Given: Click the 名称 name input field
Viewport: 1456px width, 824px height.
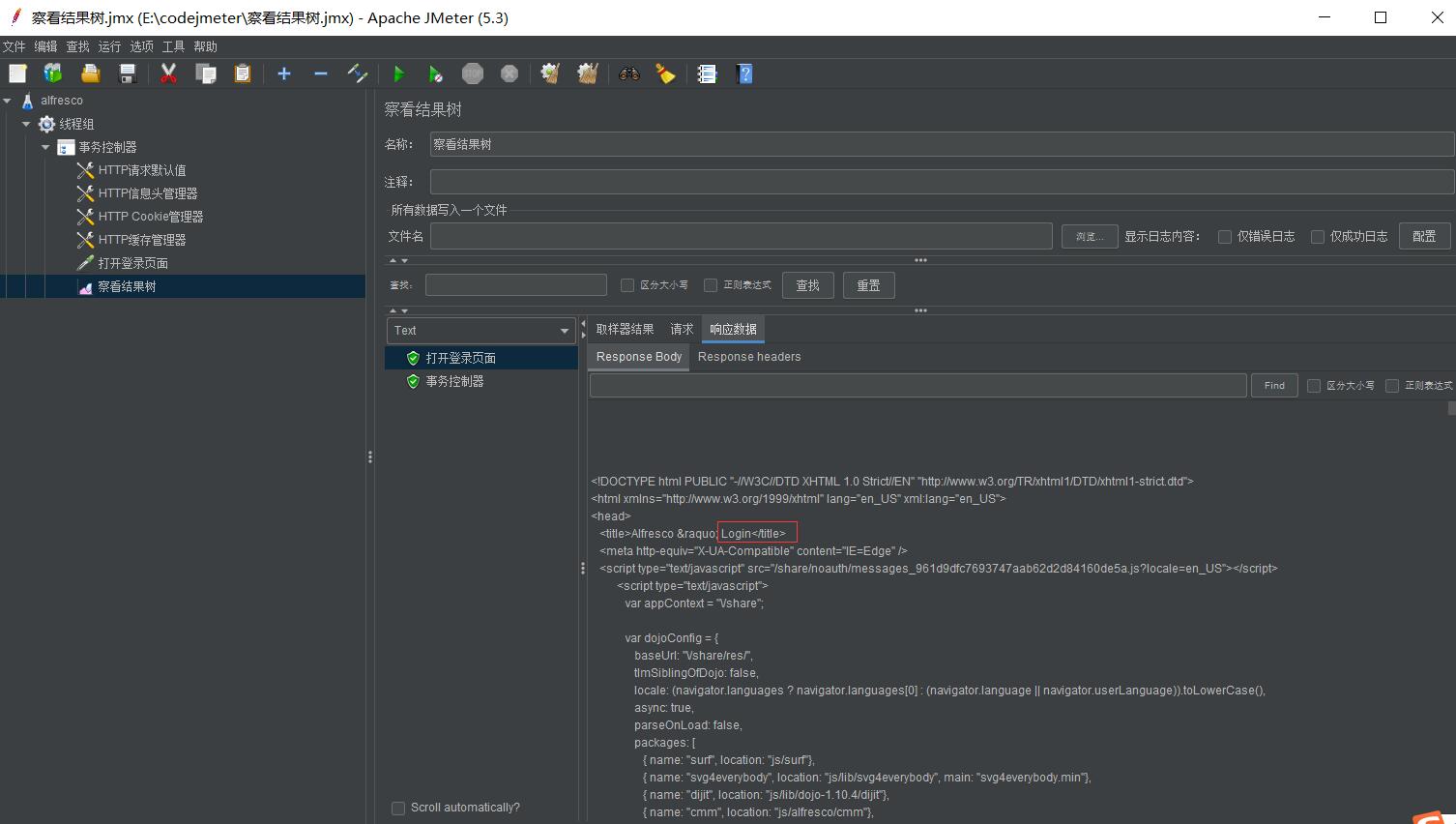Looking at the screenshot, I should pos(942,144).
